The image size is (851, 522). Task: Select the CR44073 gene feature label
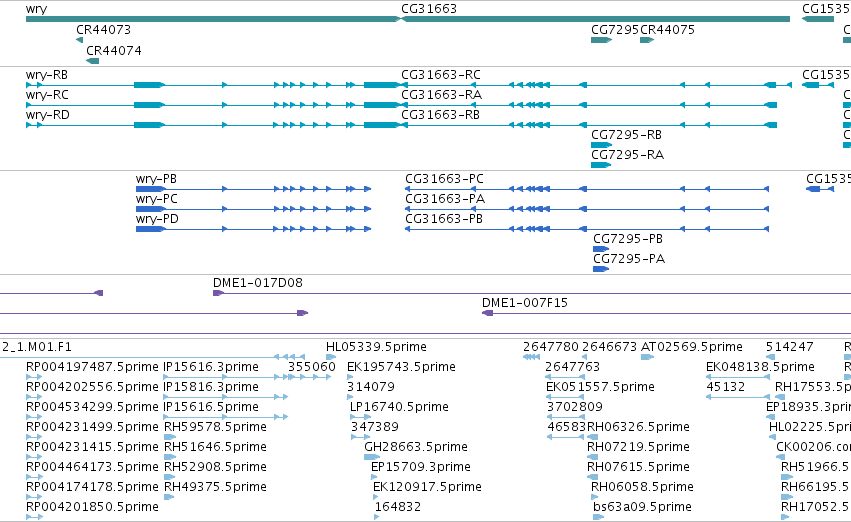pyautogui.click(x=103, y=30)
